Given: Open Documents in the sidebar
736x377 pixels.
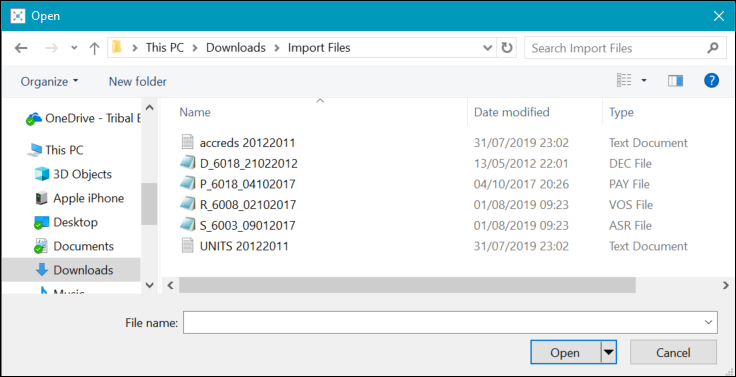Looking at the screenshot, I should 74,246.
